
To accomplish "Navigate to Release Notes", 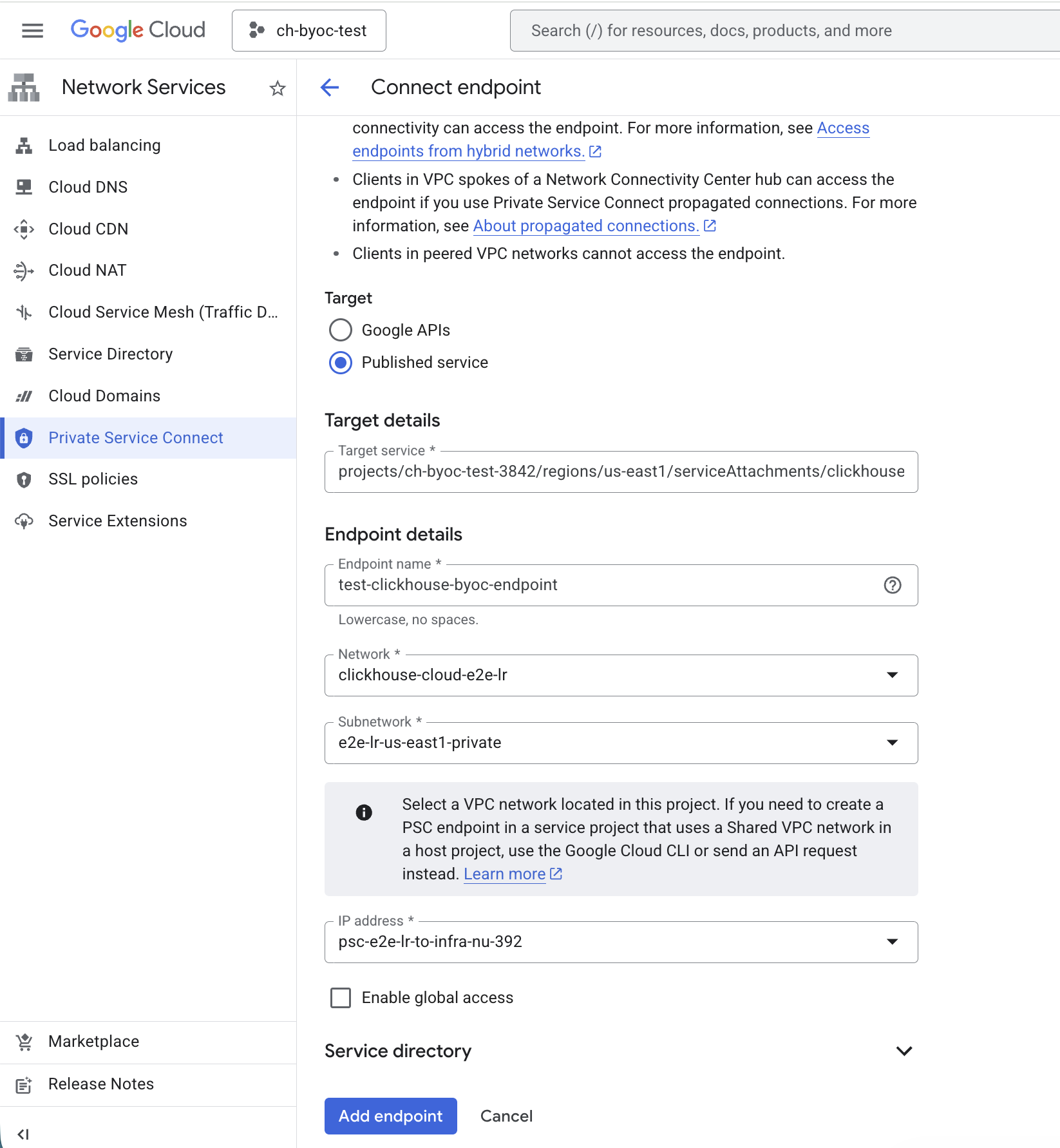I will [100, 1084].
